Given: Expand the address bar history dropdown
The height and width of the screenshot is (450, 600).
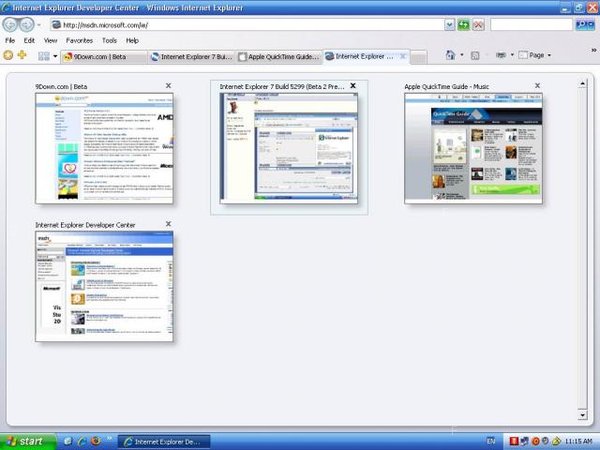Looking at the screenshot, I should [x=450, y=25].
